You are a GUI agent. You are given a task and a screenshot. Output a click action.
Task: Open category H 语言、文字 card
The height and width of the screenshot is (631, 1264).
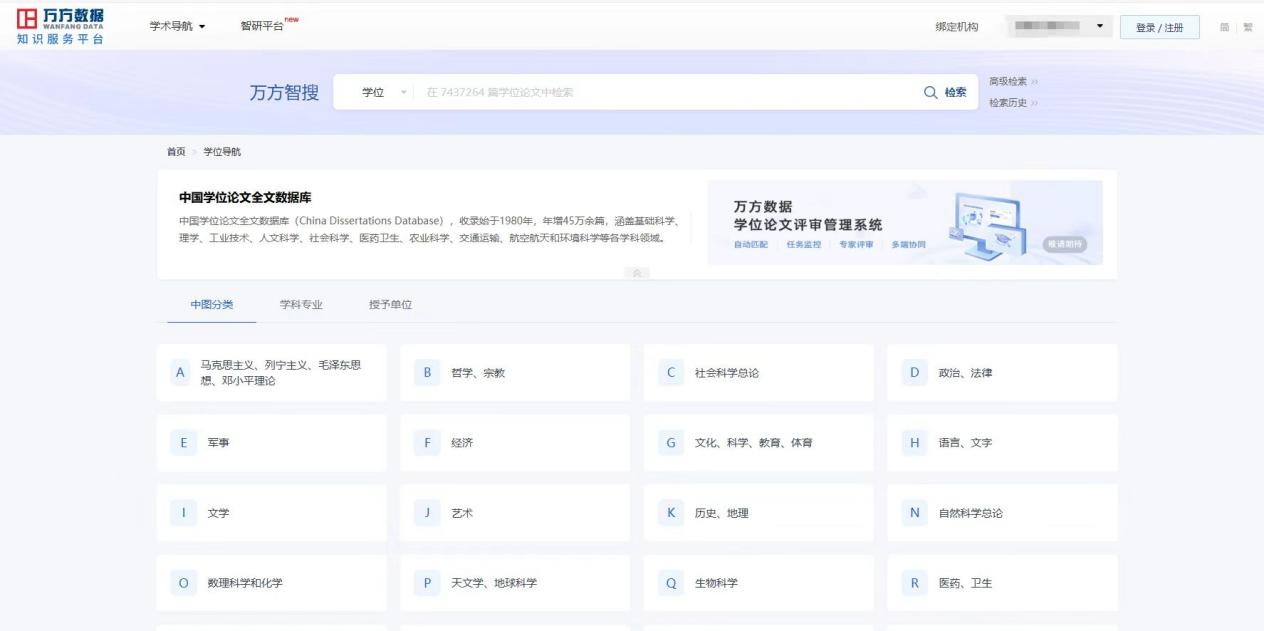[1002, 443]
